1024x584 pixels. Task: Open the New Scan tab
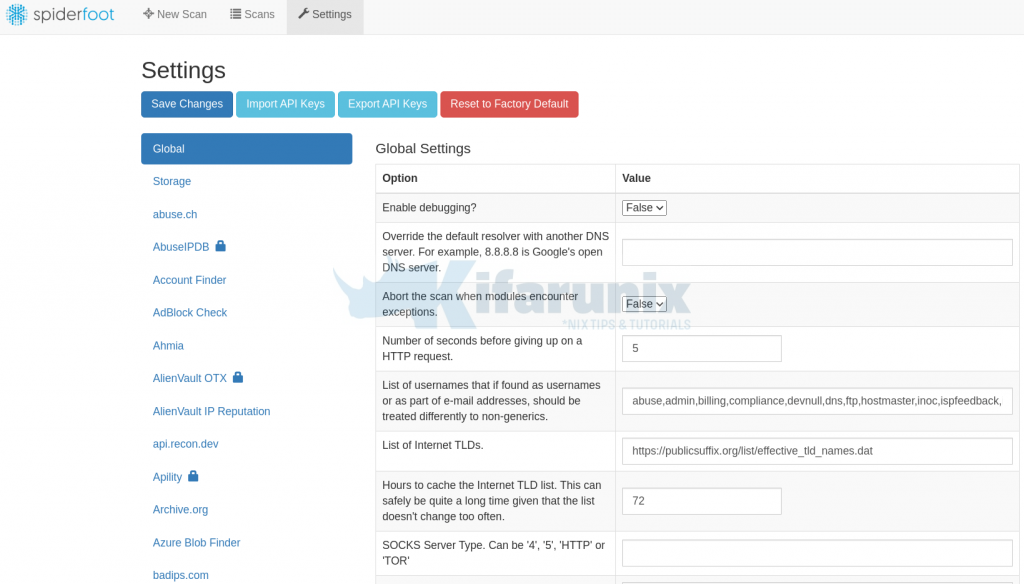(x=175, y=14)
